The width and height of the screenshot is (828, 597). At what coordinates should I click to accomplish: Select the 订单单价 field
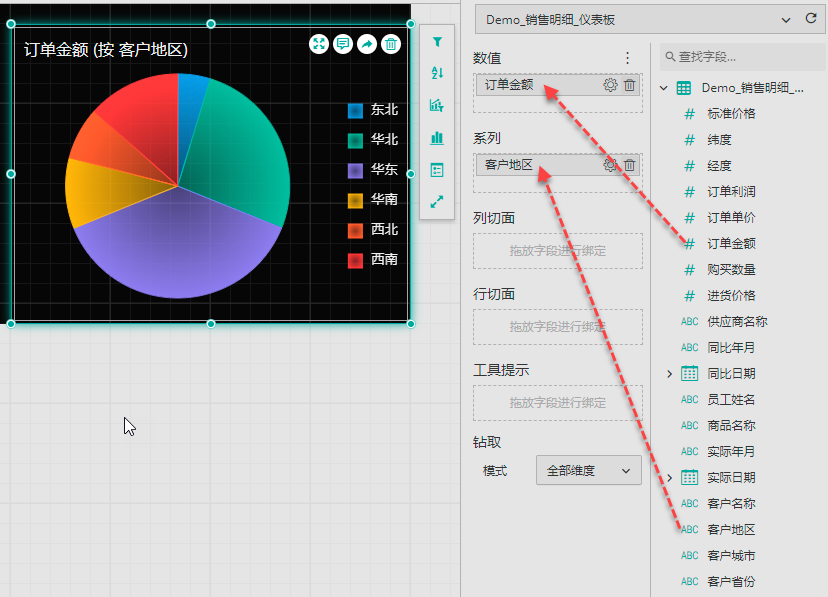[731, 217]
